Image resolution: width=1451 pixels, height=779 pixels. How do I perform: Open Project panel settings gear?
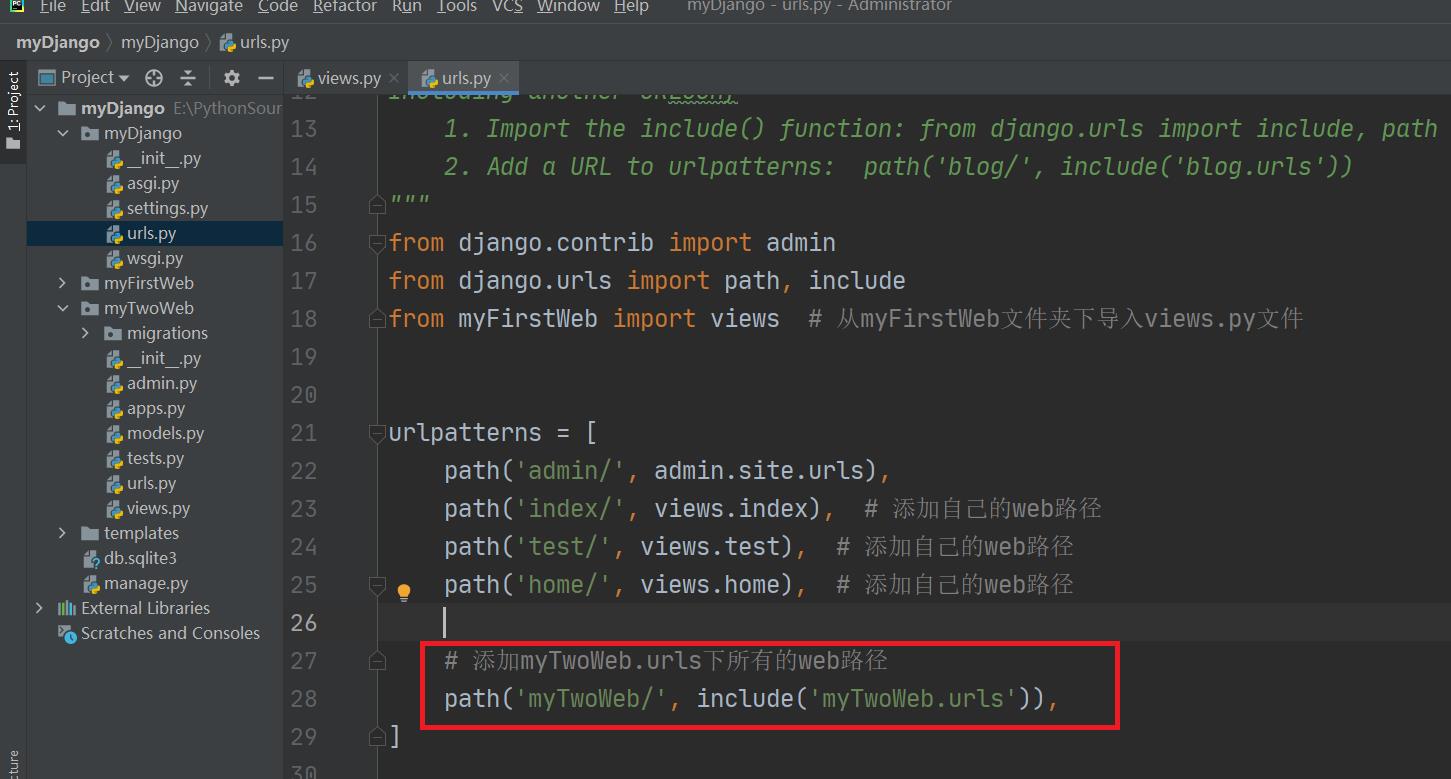point(232,78)
